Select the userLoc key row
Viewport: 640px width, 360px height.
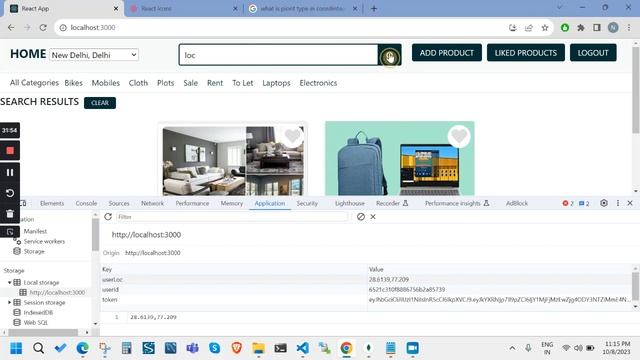click(x=366, y=280)
